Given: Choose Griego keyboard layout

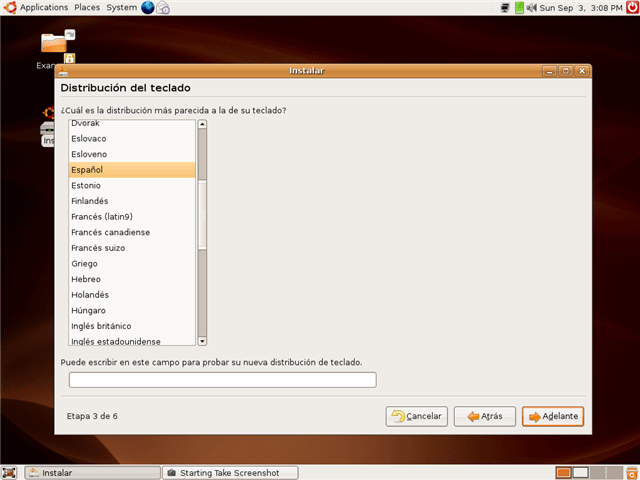Looking at the screenshot, I should [84, 263].
